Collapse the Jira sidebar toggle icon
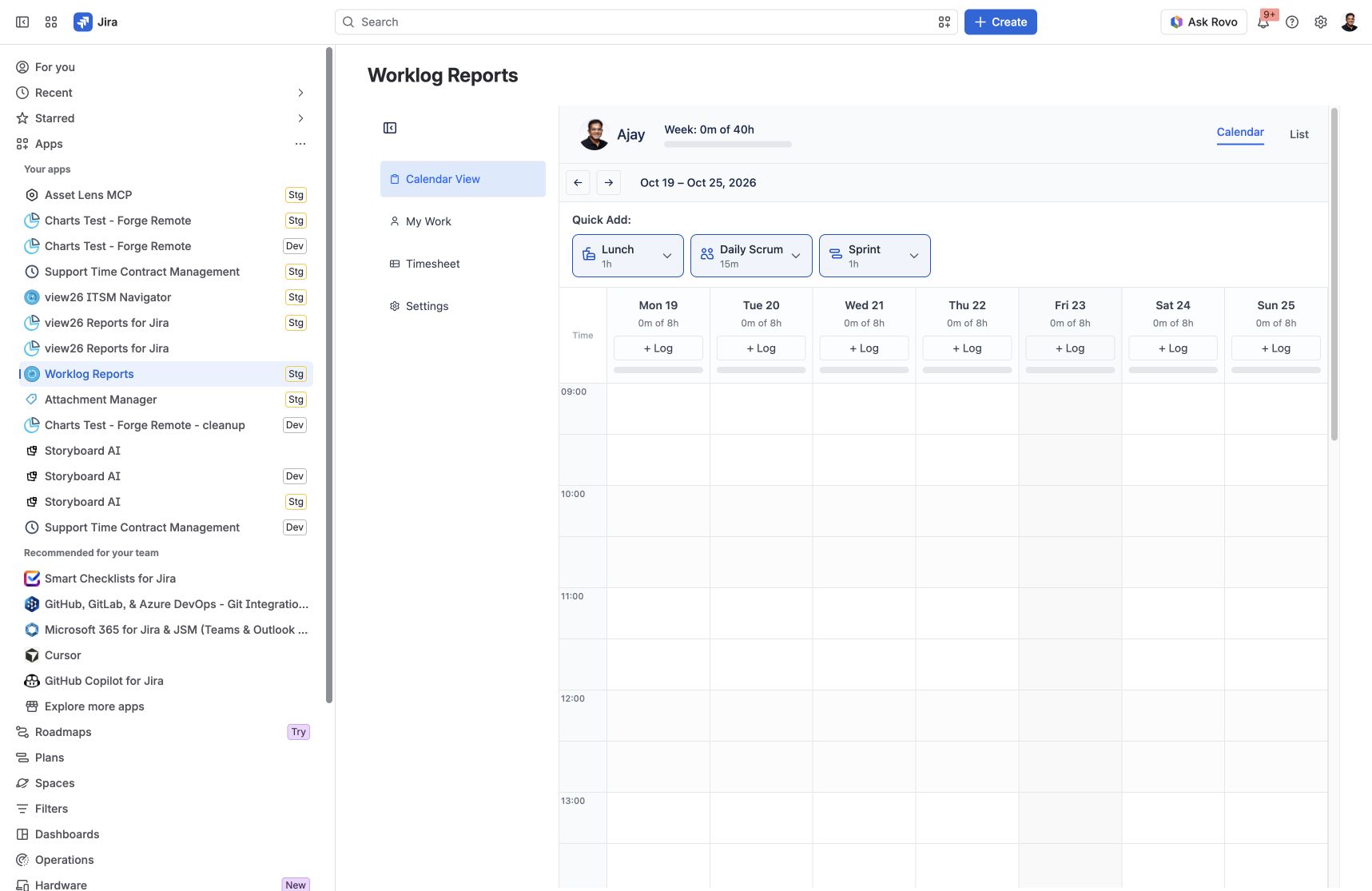This screenshot has height=891, width=1372. 22,22
